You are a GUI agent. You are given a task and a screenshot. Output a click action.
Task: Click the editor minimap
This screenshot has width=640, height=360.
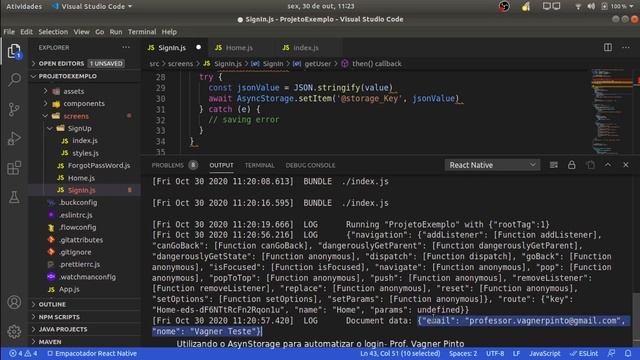[611, 112]
